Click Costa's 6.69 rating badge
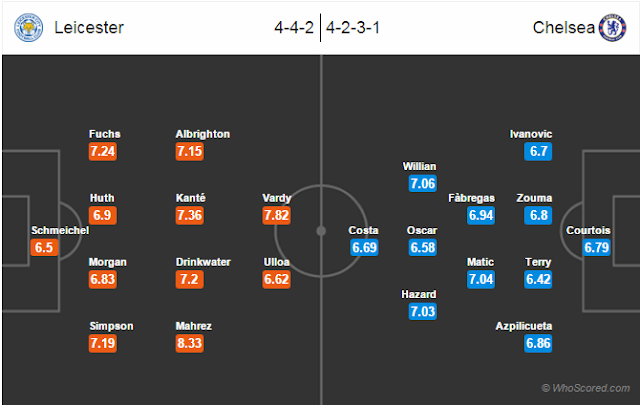Screen dimensions: 640x405 (x=364, y=247)
